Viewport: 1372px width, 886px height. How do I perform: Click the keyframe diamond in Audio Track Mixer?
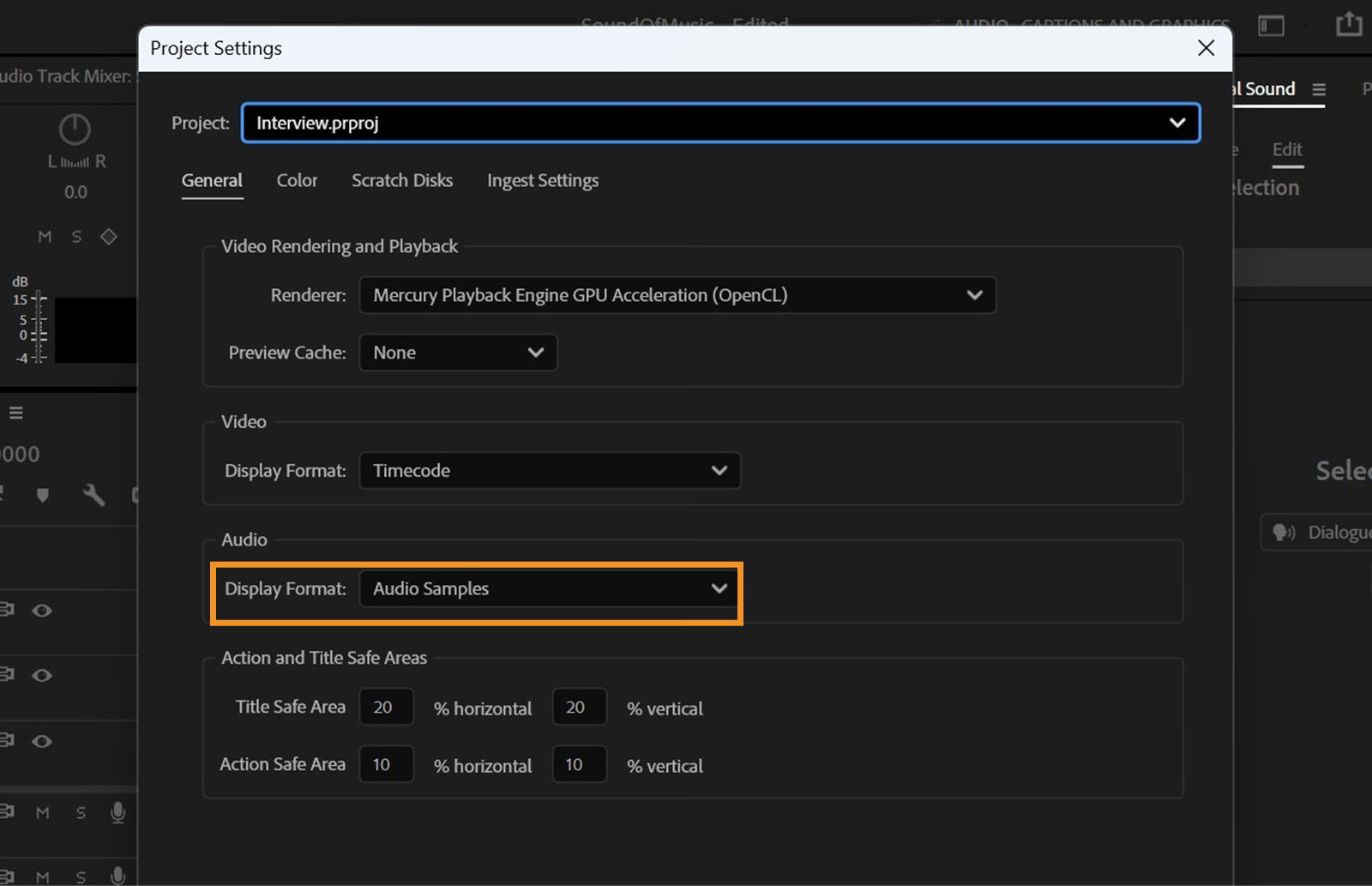point(108,236)
